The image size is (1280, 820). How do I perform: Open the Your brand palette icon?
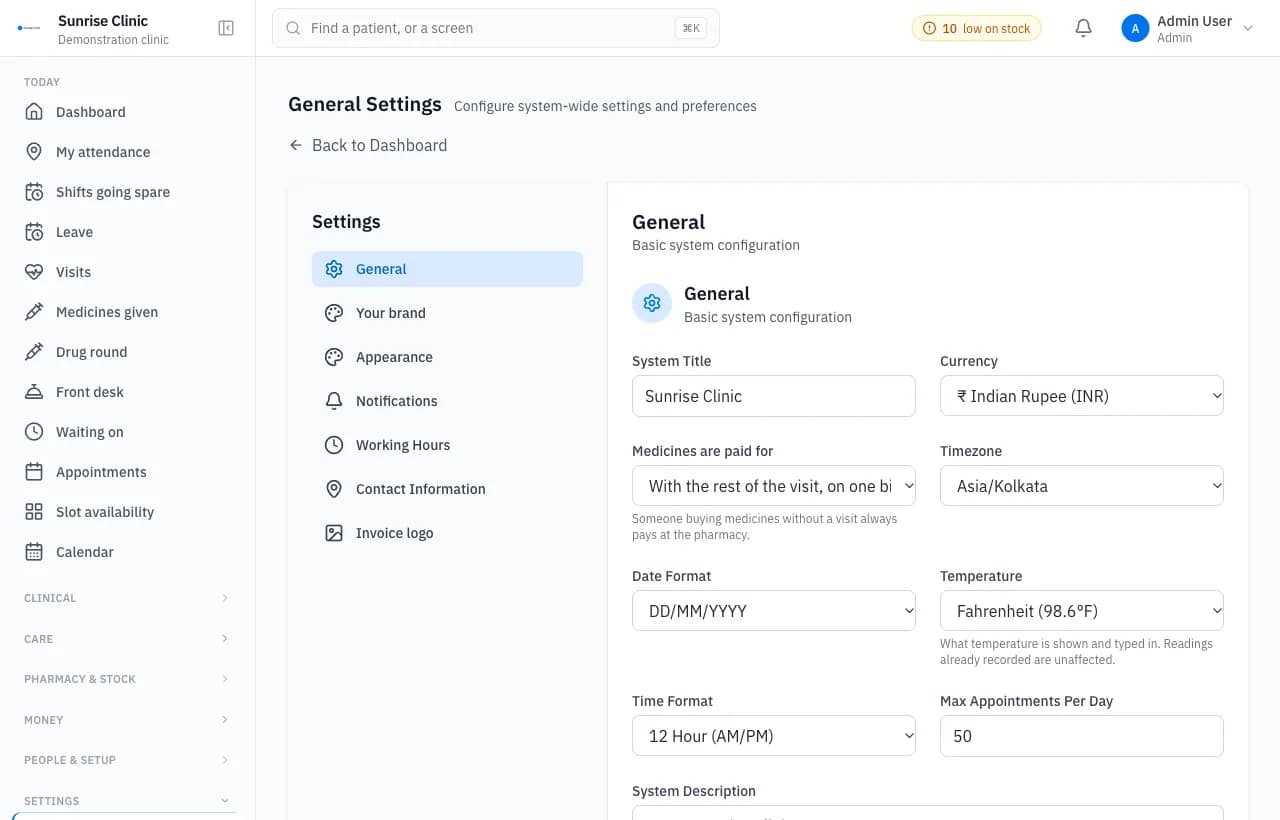[334, 313]
